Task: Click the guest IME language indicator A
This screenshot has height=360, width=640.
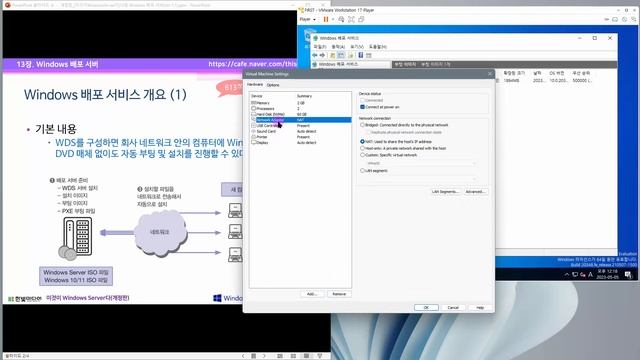Action: (x=590, y=274)
